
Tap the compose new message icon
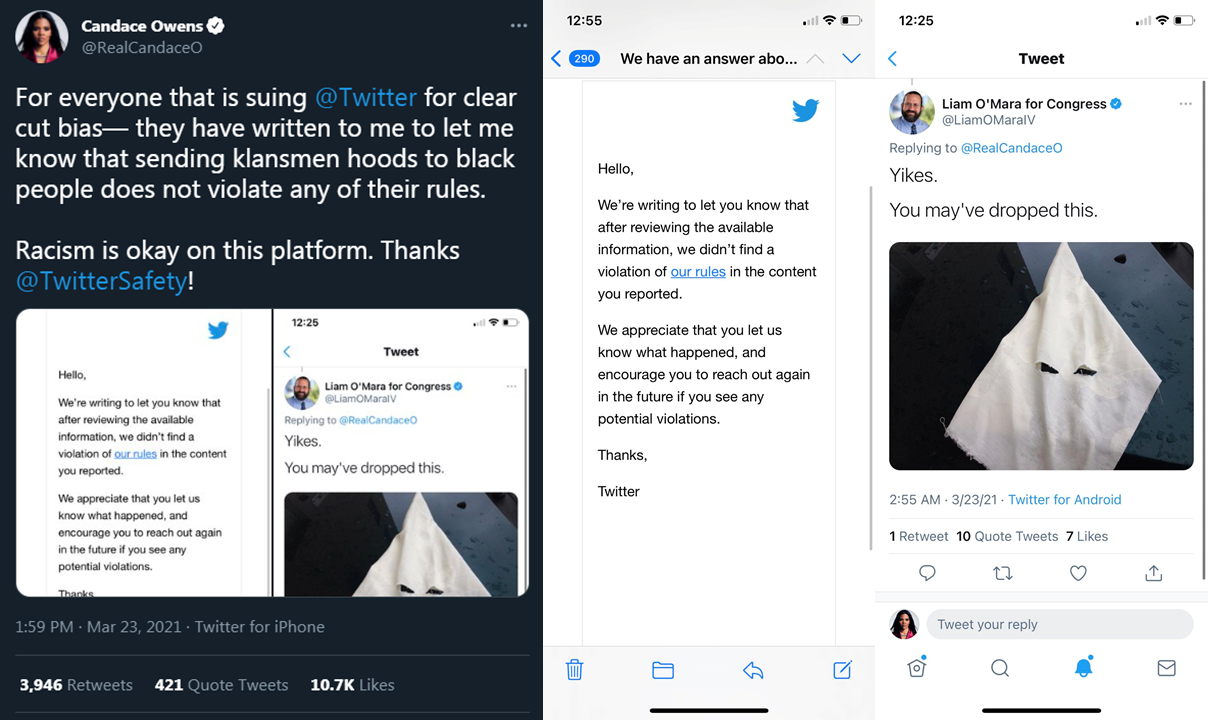pyautogui.click(x=843, y=669)
